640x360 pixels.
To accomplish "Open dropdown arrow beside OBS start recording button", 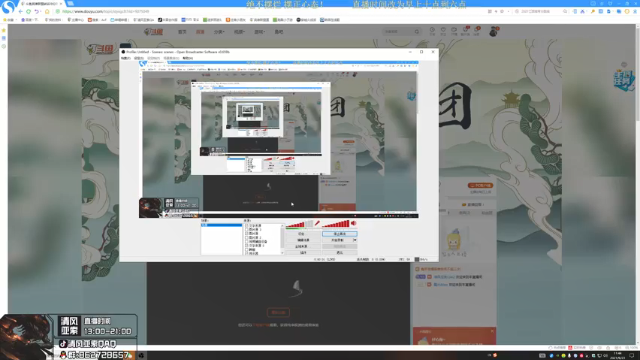I will pos(355,240).
